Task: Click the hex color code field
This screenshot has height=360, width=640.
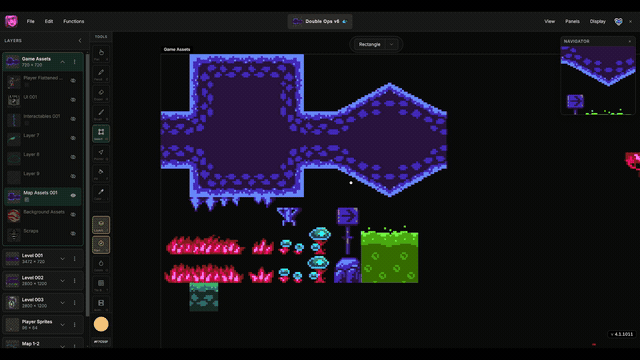Action: (x=101, y=342)
